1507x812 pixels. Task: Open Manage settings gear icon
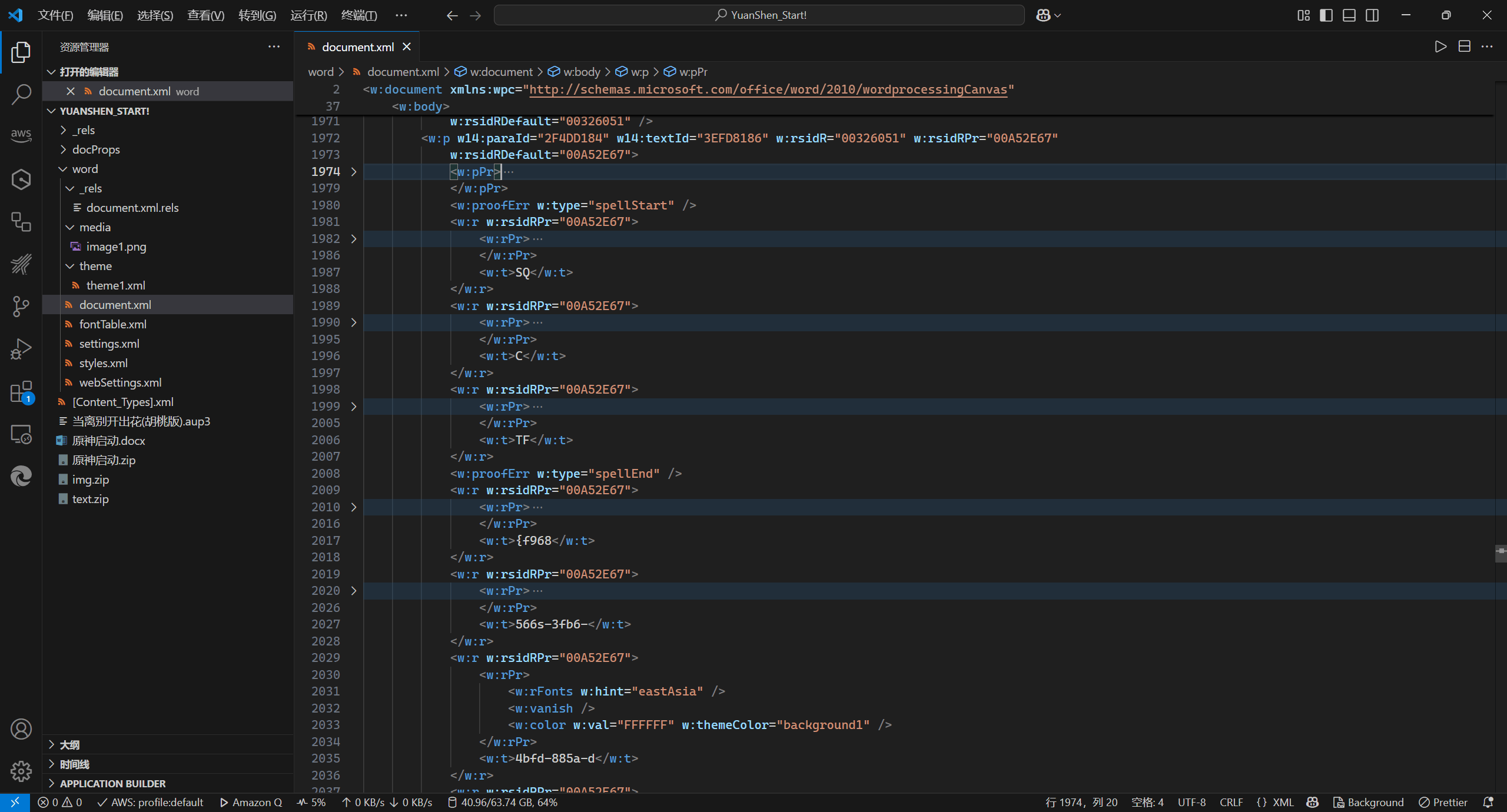point(21,771)
